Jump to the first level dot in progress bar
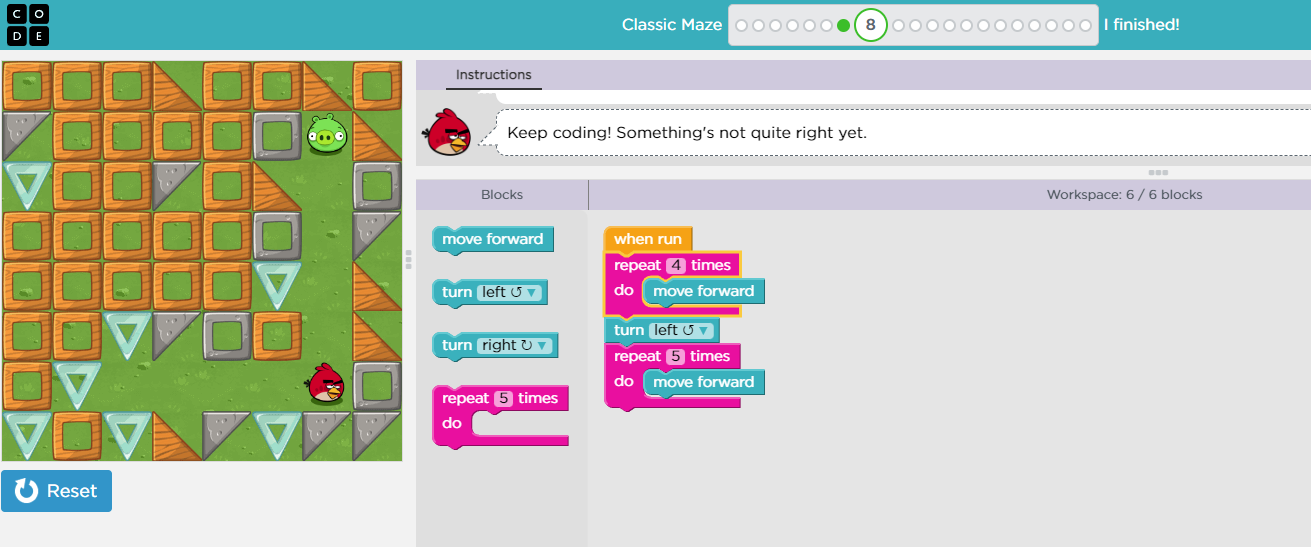 741,25
